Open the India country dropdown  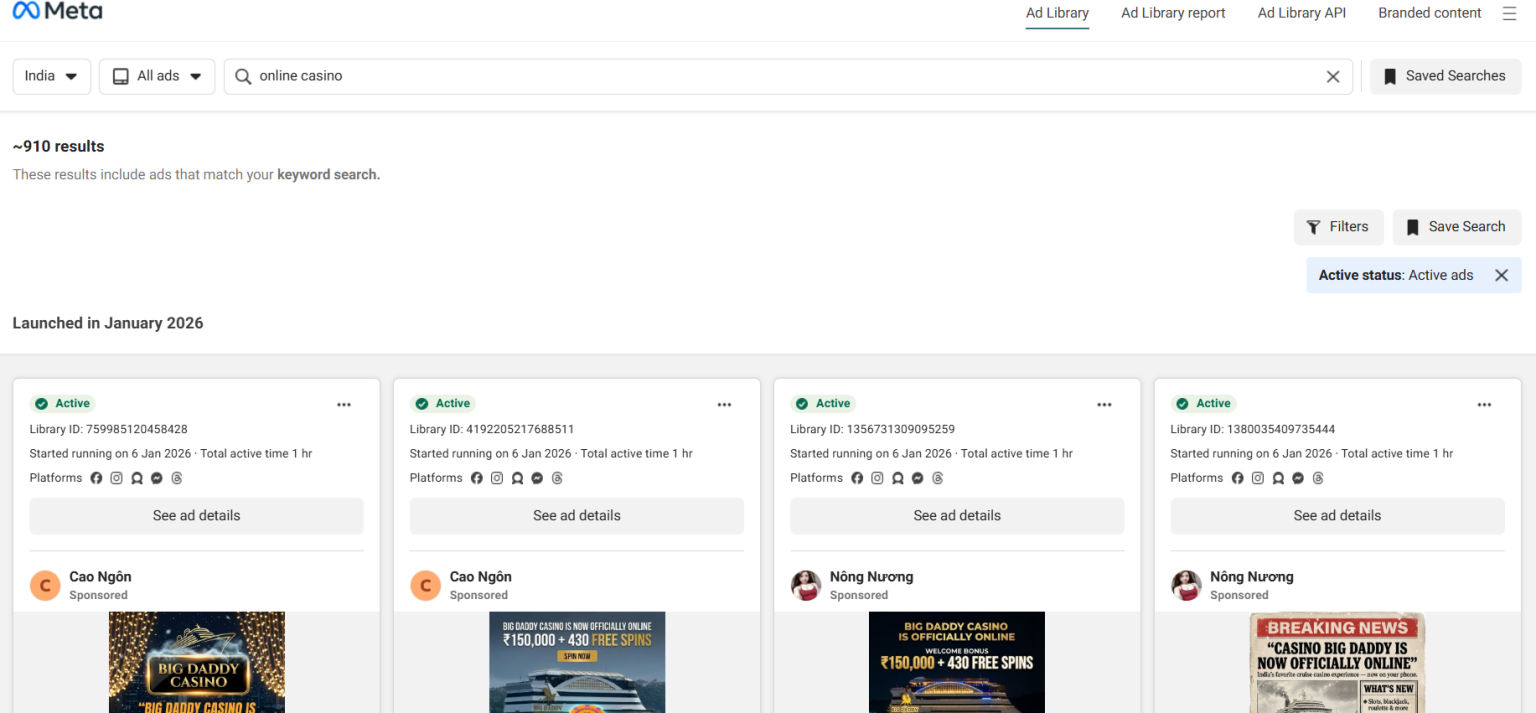pyautogui.click(x=51, y=75)
